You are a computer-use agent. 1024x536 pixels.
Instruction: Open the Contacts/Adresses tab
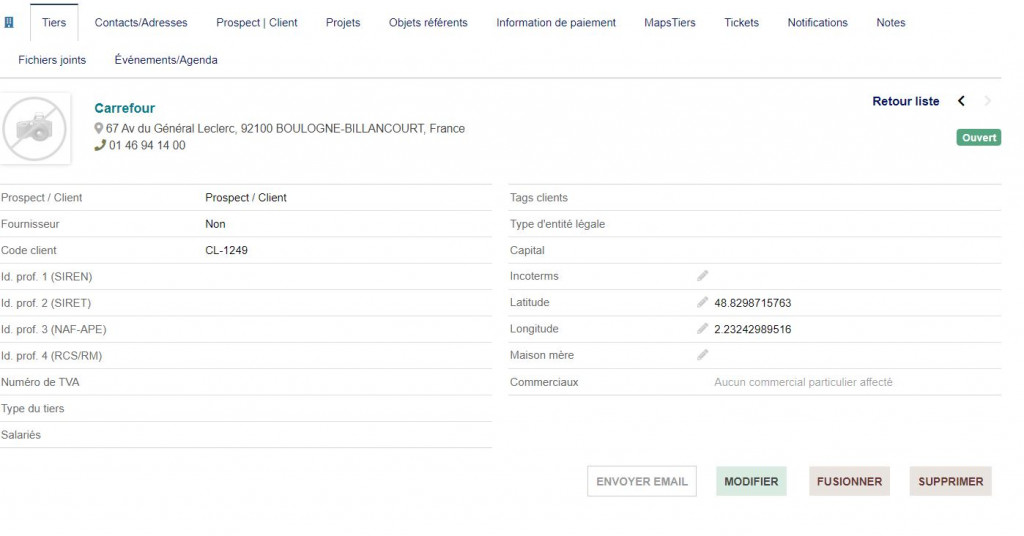[x=141, y=22]
